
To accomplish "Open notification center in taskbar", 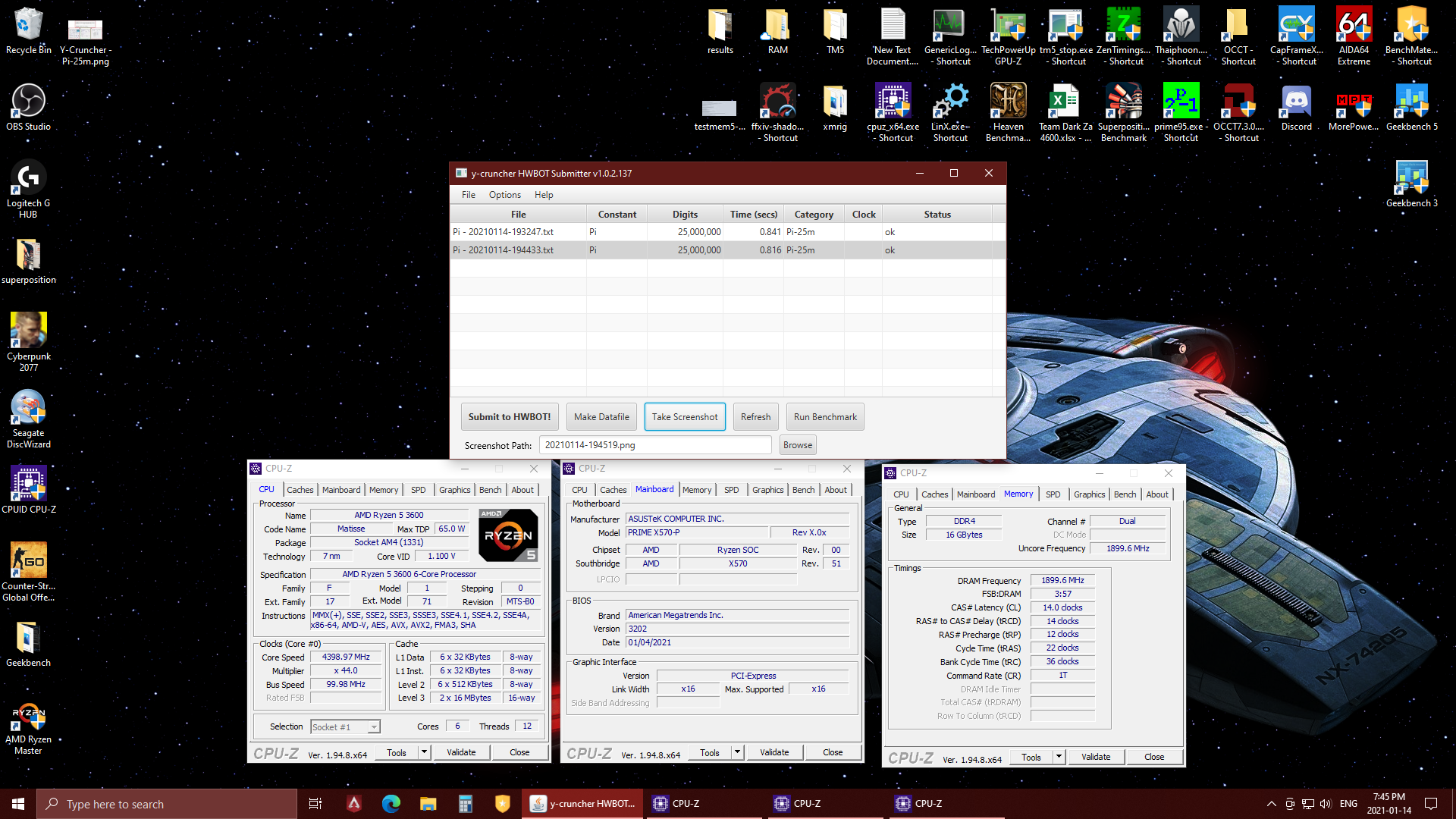I will point(1431,804).
